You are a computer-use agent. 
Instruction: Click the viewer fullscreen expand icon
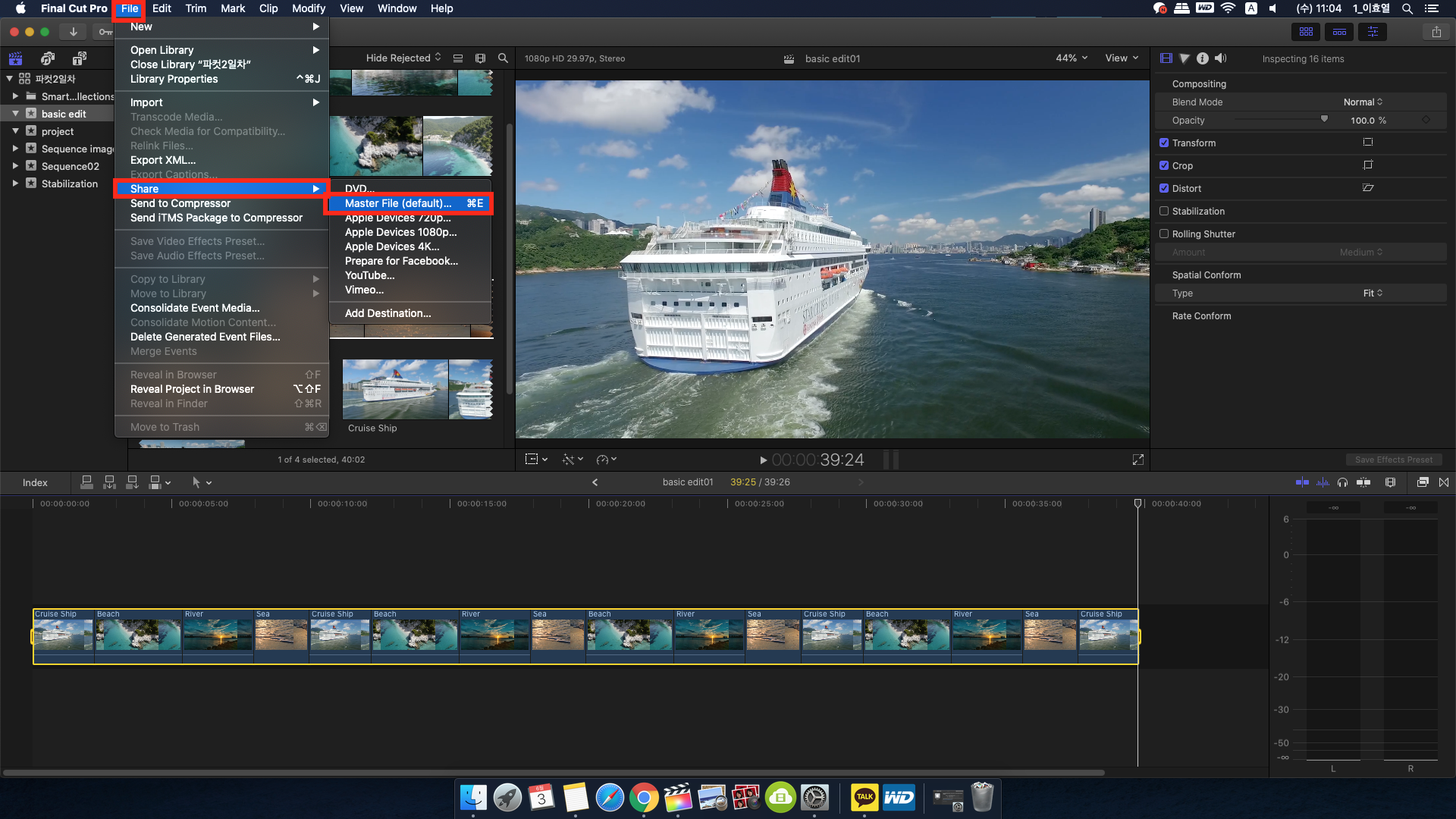click(x=1138, y=460)
